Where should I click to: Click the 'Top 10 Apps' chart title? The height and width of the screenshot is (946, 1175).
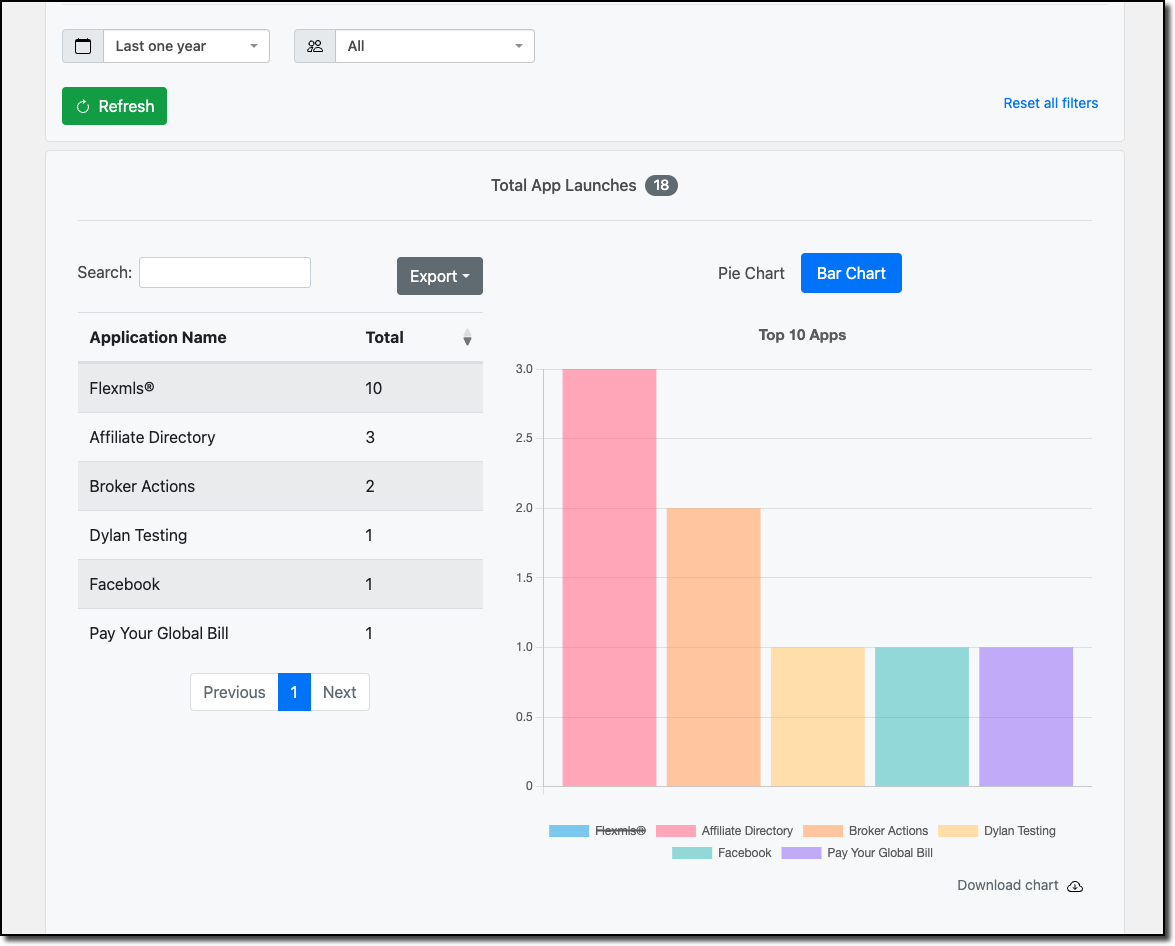pos(802,335)
